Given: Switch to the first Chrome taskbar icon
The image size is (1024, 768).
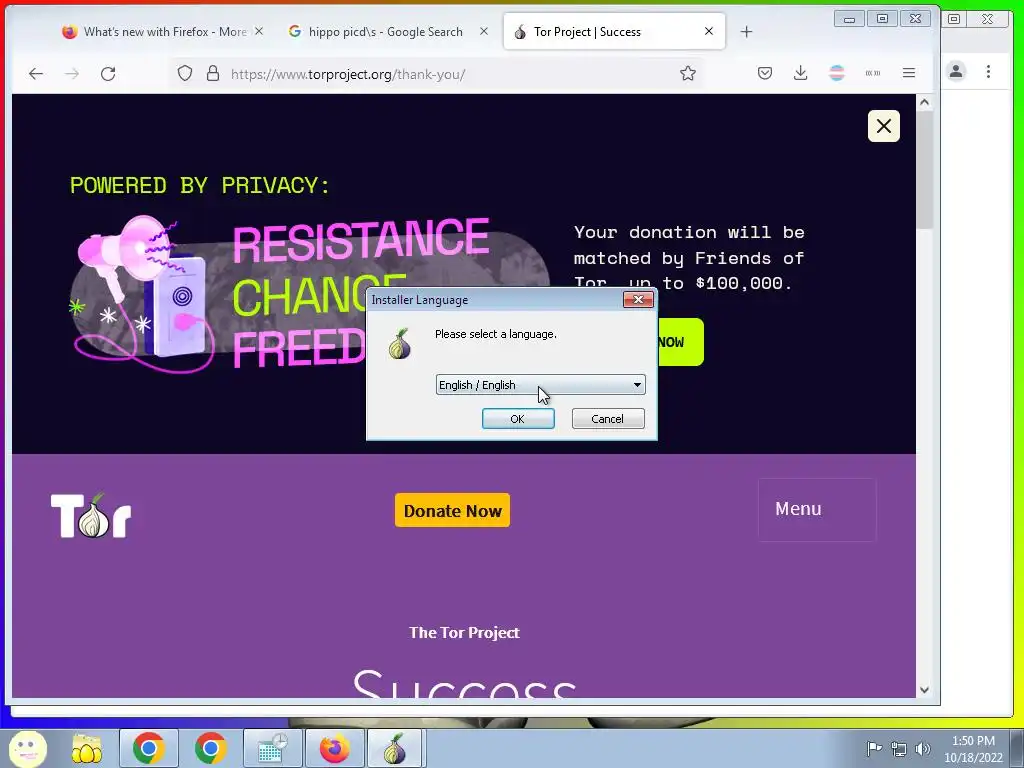Looking at the screenshot, I should click(x=149, y=748).
